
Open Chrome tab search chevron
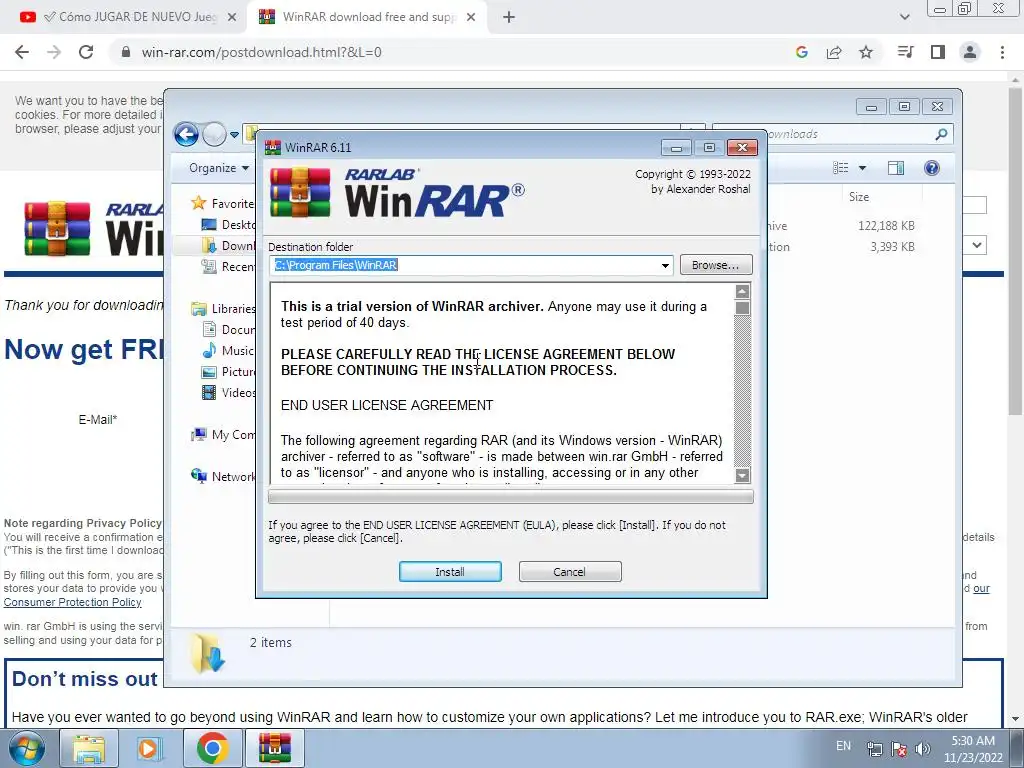pos(904,17)
